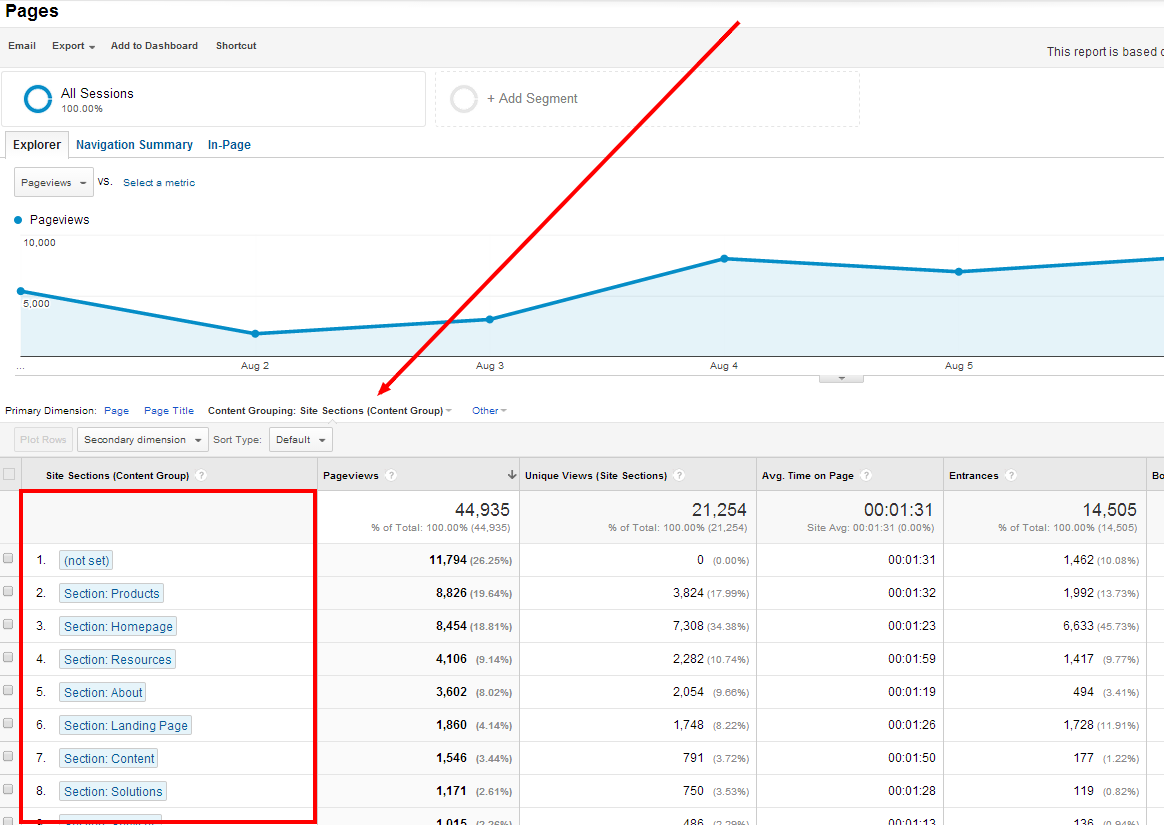Open the In-Page tab

229,145
